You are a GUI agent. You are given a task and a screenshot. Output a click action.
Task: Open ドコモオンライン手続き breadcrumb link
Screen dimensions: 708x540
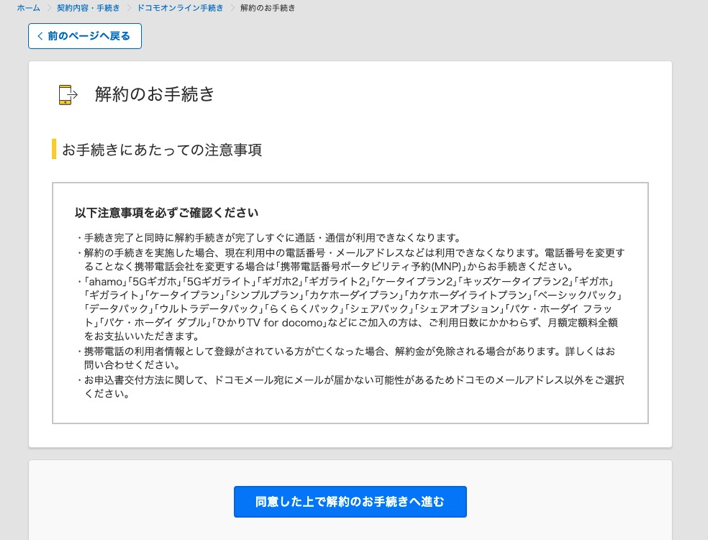click(180, 8)
